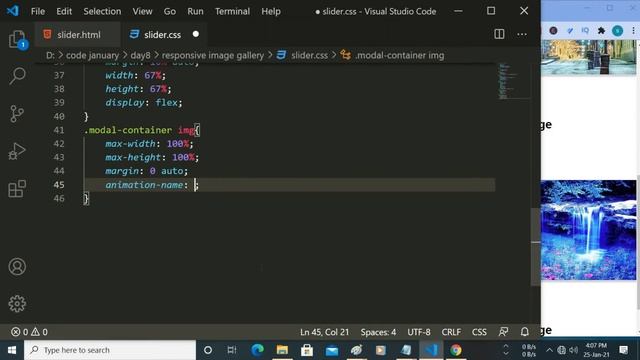The width and height of the screenshot is (640, 360).
Task: Open the Selection menu
Action: coord(102,11)
